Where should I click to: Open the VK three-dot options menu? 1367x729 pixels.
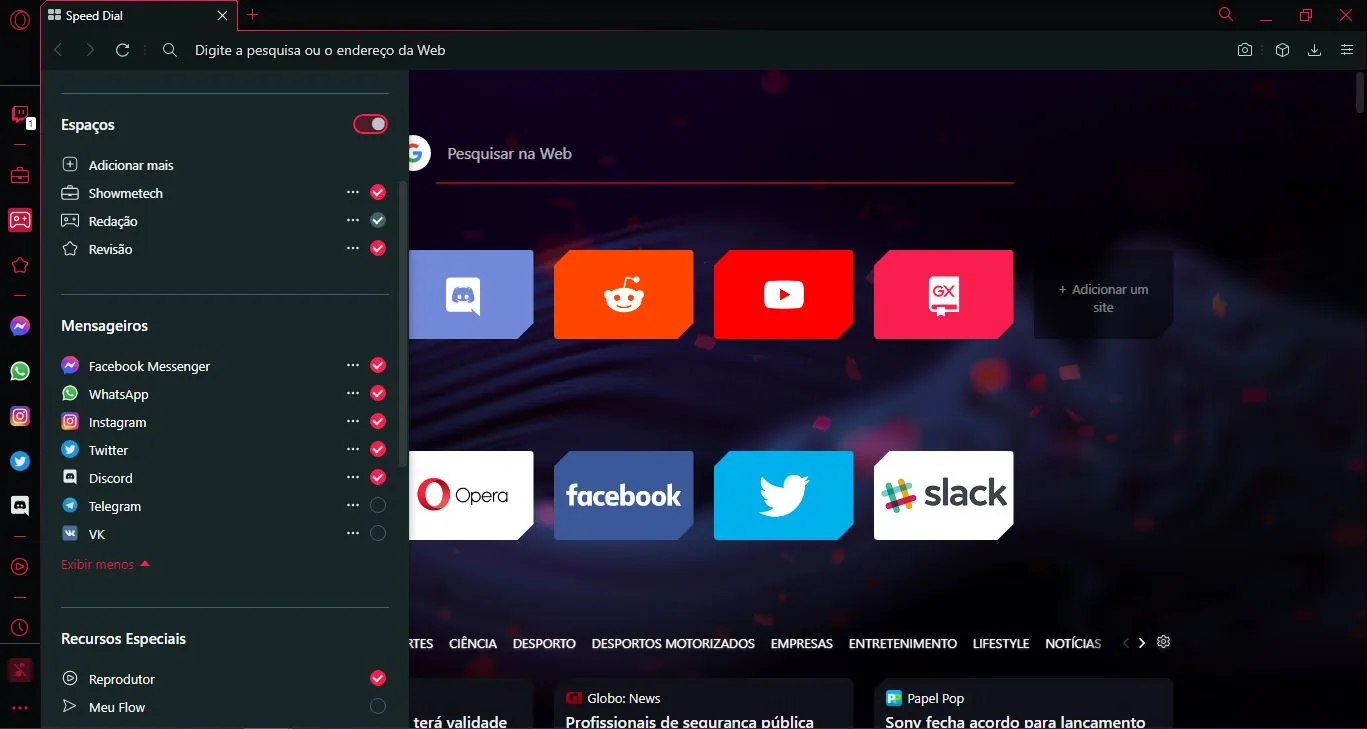pyautogui.click(x=353, y=533)
